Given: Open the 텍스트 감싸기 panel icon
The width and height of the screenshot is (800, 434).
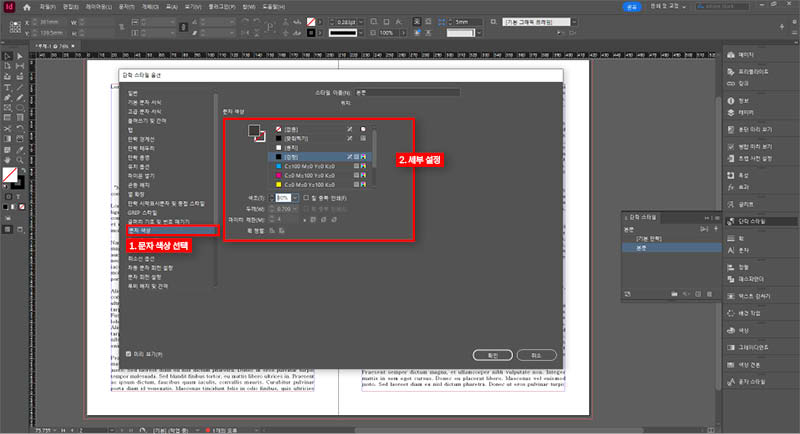Looking at the screenshot, I should pyautogui.click(x=731, y=296).
